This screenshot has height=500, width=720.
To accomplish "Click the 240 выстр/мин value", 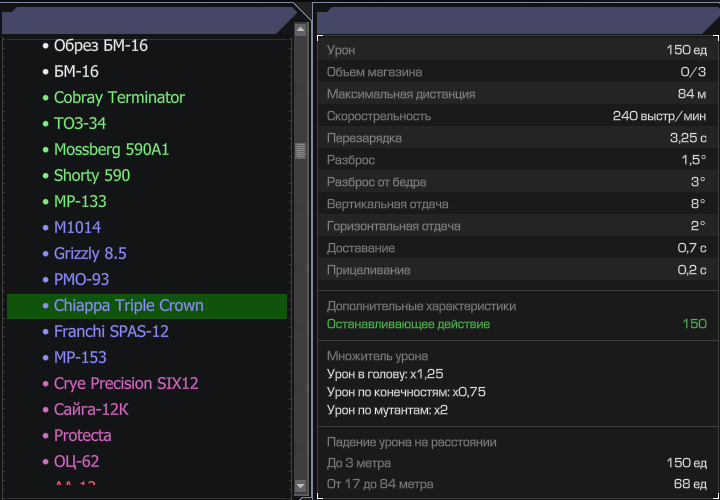I will coord(659,116).
